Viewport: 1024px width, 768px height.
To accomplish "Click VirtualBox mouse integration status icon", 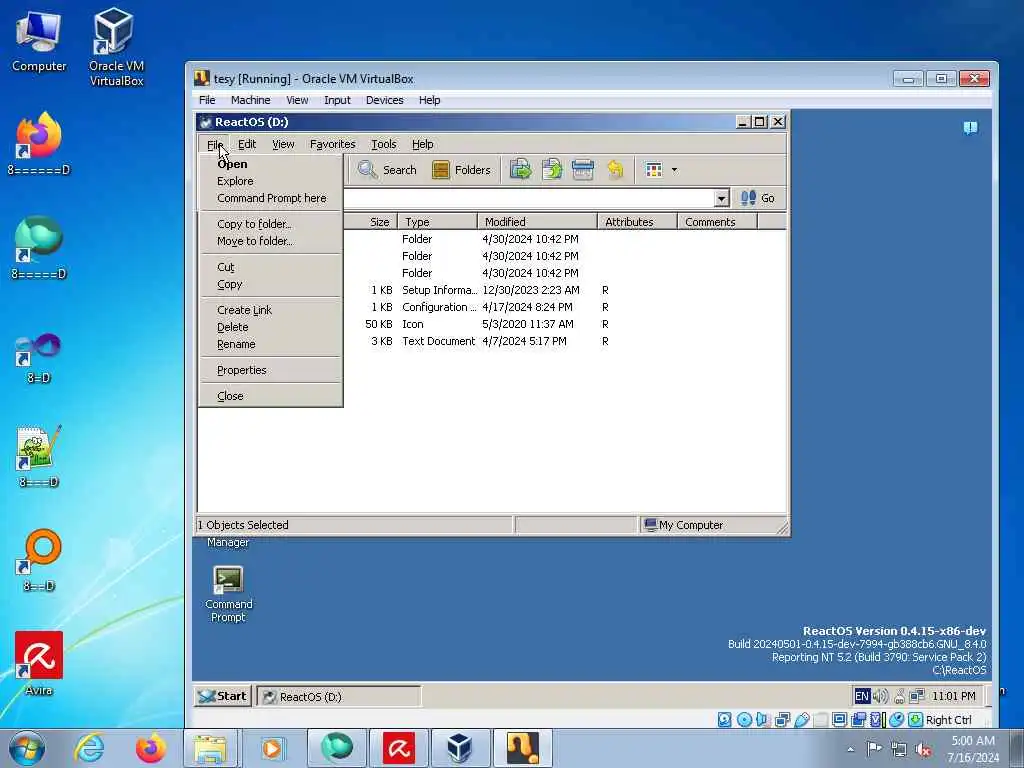I will (x=896, y=720).
